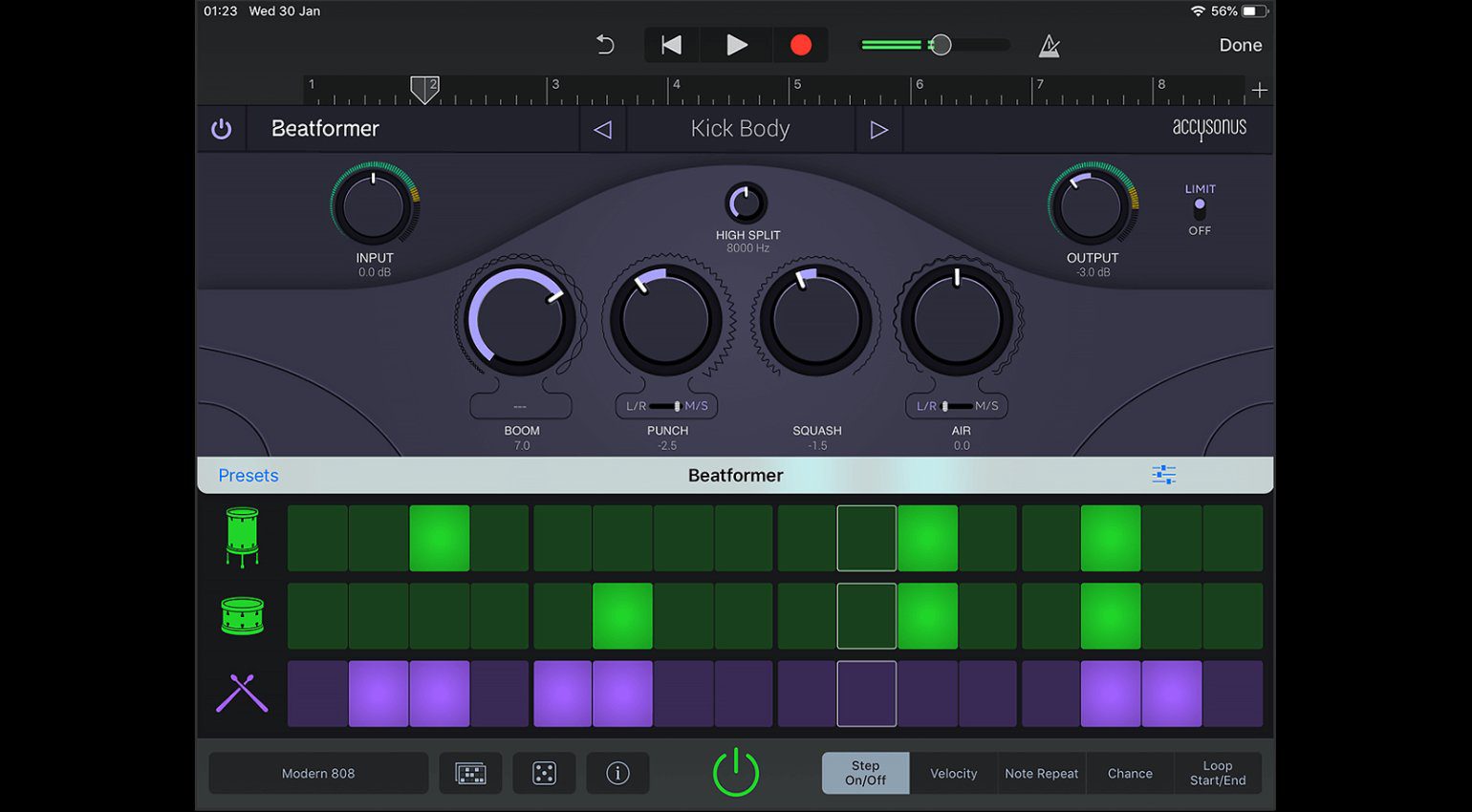
Task: Start playback with the play button
Action: [736, 45]
